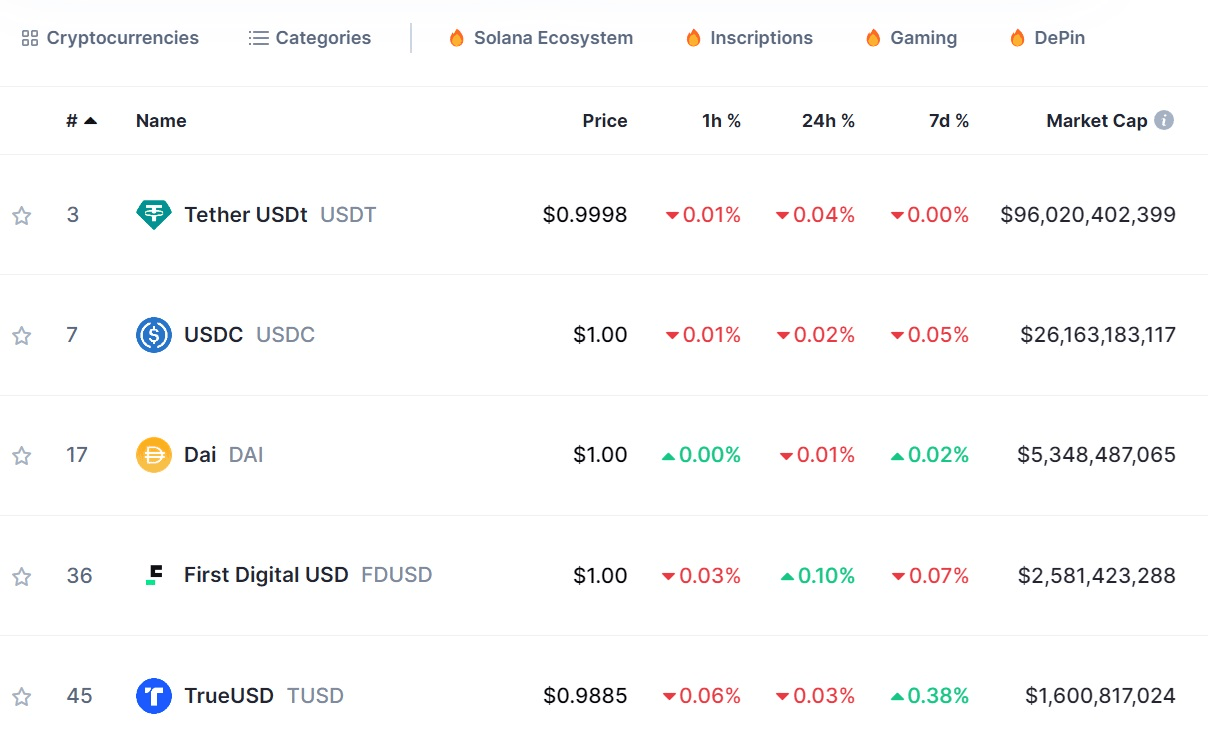
Task: Star the TrueUSD row
Action: 21,696
